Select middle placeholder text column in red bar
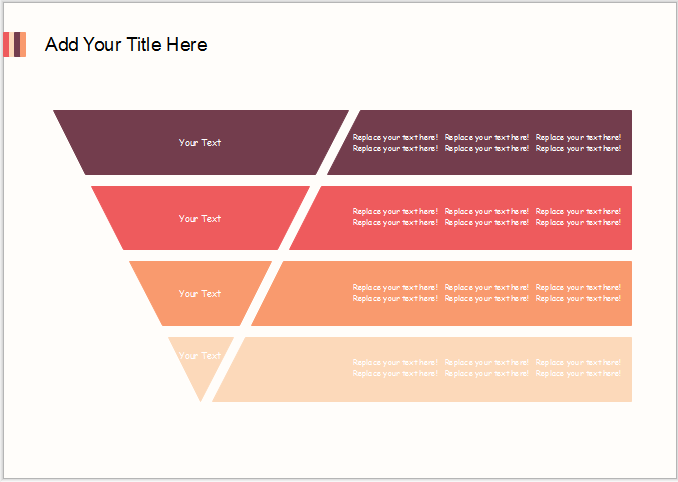This screenshot has height=482, width=678. click(x=486, y=217)
